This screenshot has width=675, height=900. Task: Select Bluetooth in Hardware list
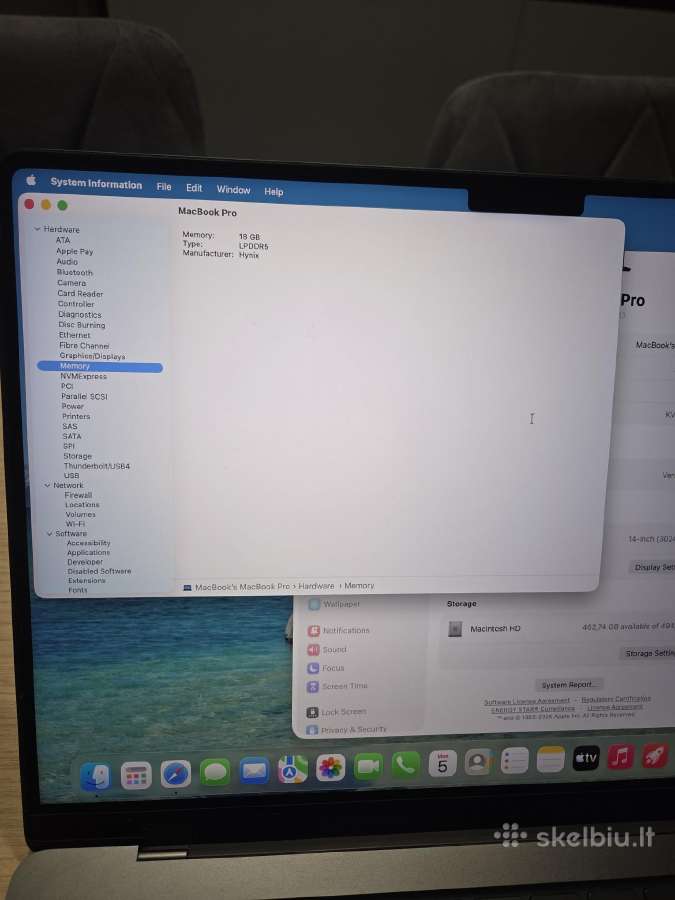[75, 273]
